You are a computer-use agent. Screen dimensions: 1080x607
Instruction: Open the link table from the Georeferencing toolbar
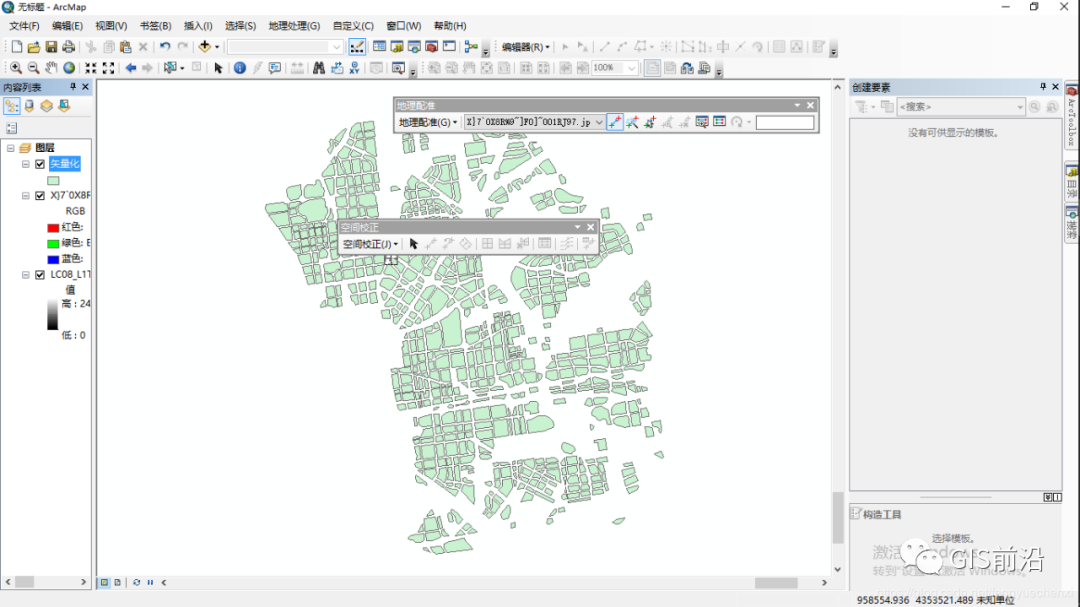[x=718, y=122]
